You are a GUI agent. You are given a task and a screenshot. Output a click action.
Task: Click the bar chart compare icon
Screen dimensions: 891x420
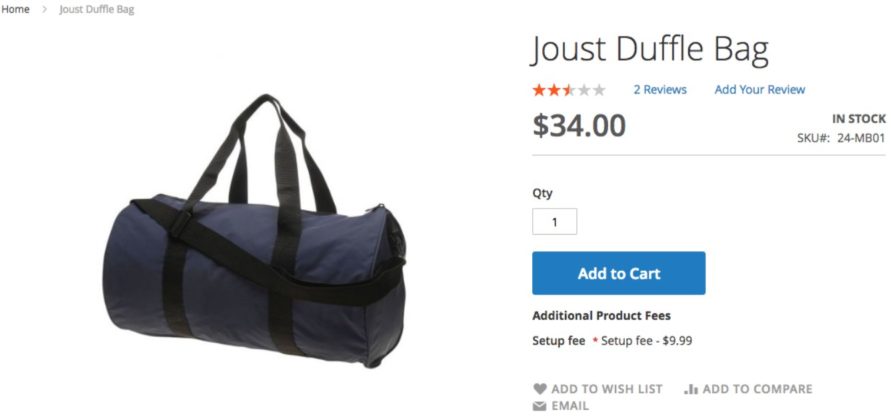click(x=690, y=389)
